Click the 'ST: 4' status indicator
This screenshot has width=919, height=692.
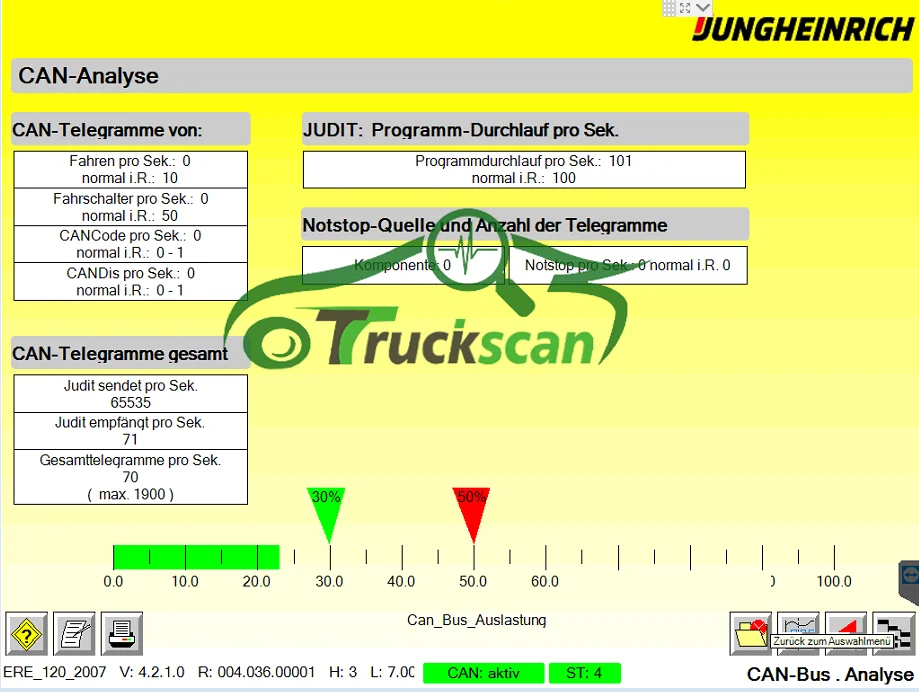pos(584,673)
